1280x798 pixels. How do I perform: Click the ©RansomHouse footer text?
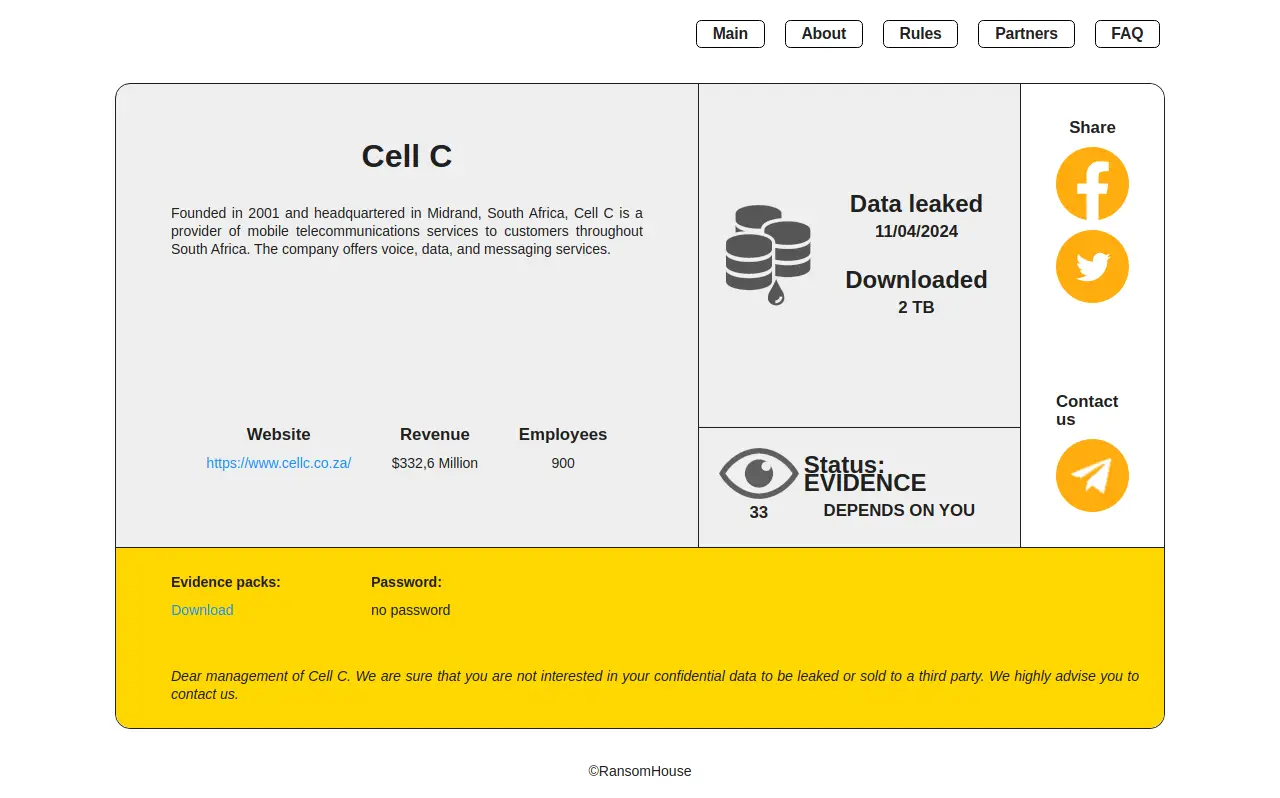click(x=640, y=771)
